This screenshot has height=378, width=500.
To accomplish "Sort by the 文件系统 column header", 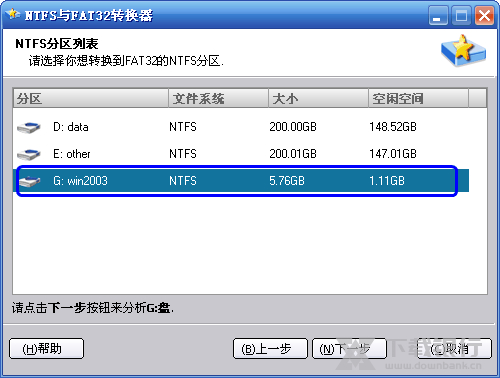I will tap(218, 99).
